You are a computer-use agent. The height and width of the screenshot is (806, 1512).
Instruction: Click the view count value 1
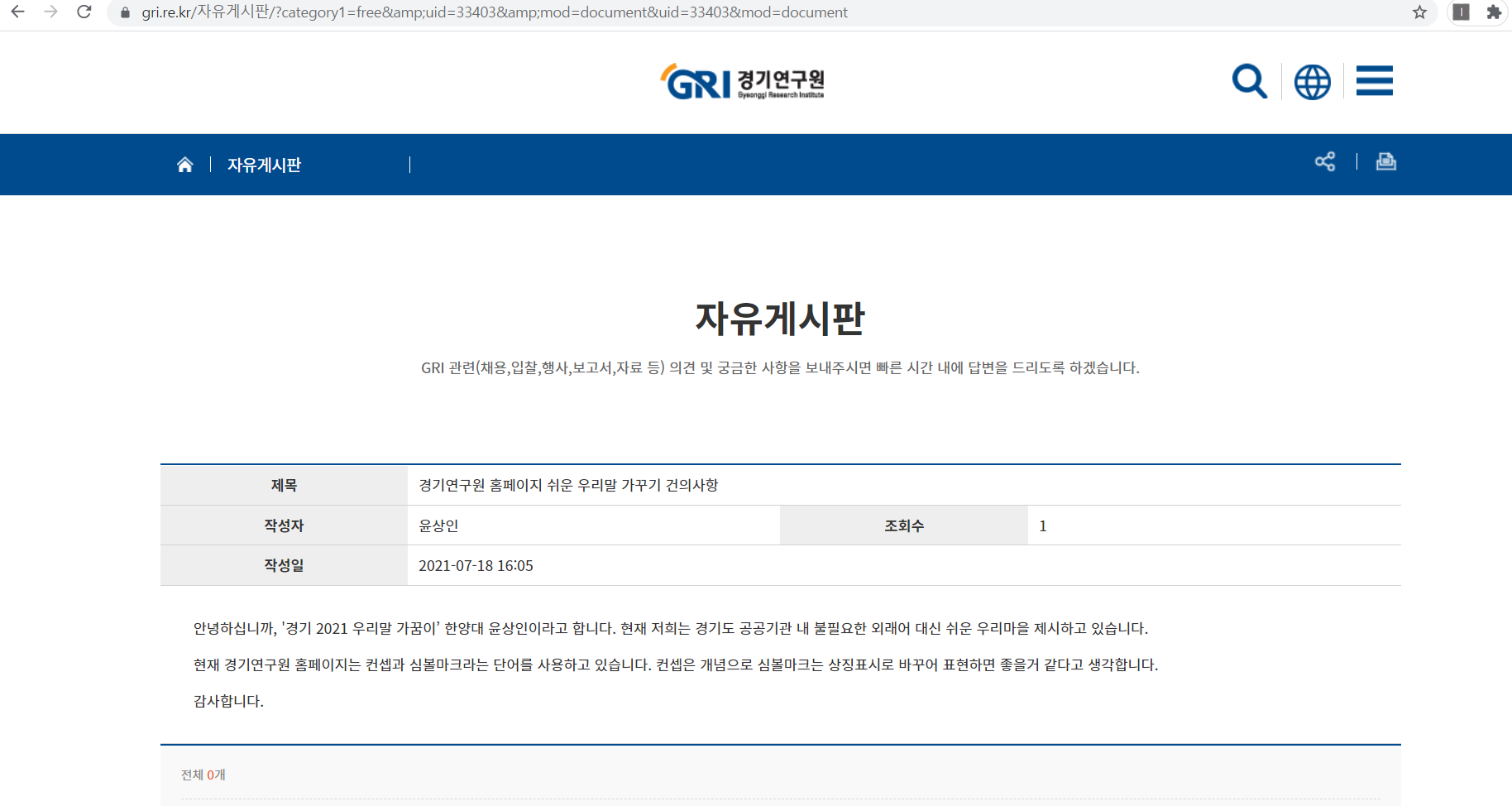[1043, 525]
